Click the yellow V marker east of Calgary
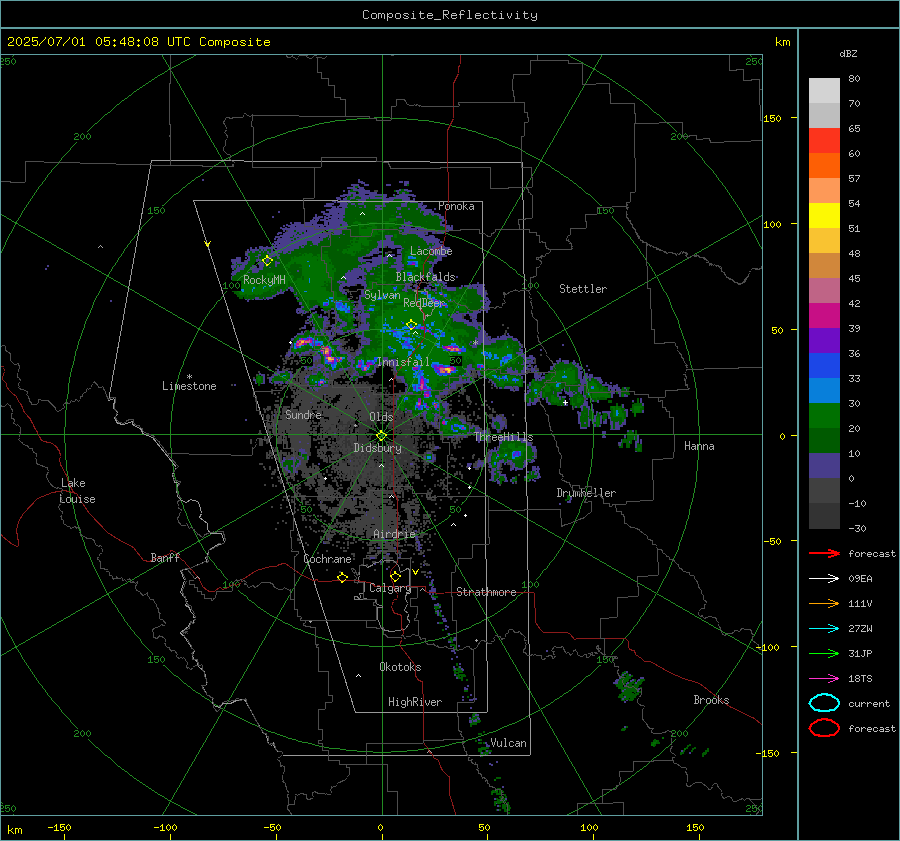Image resolution: width=900 pixels, height=841 pixels. (415, 572)
